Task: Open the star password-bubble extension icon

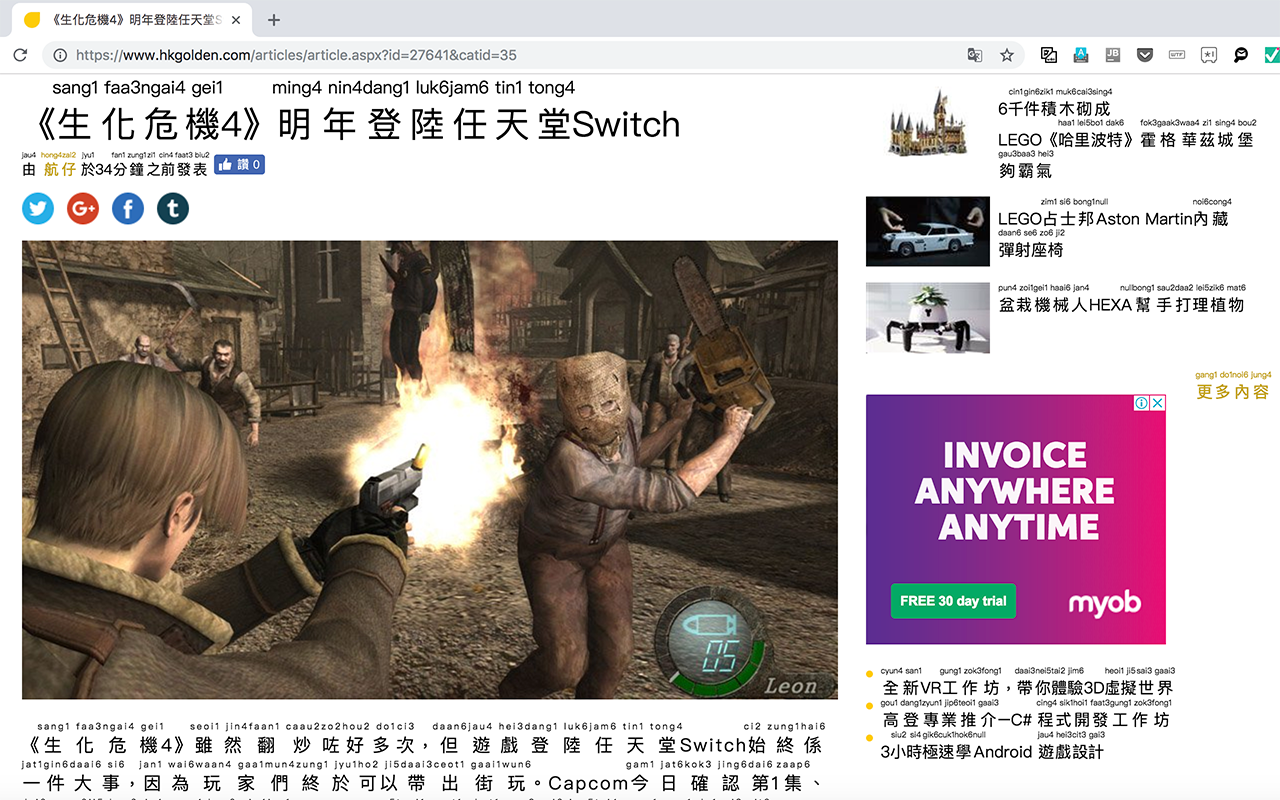Action: pyautogui.click(x=1209, y=56)
